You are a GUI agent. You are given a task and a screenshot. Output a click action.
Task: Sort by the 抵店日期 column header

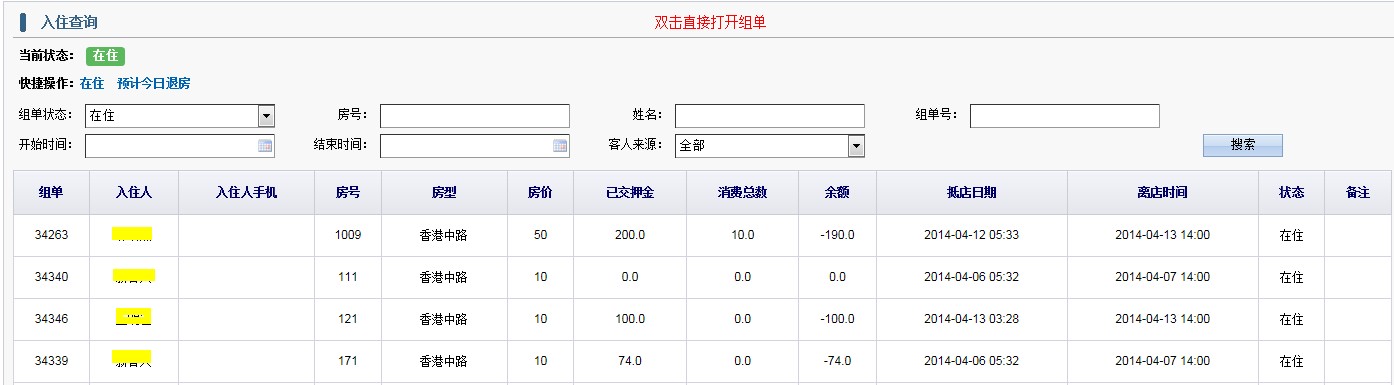[x=971, y=193]
